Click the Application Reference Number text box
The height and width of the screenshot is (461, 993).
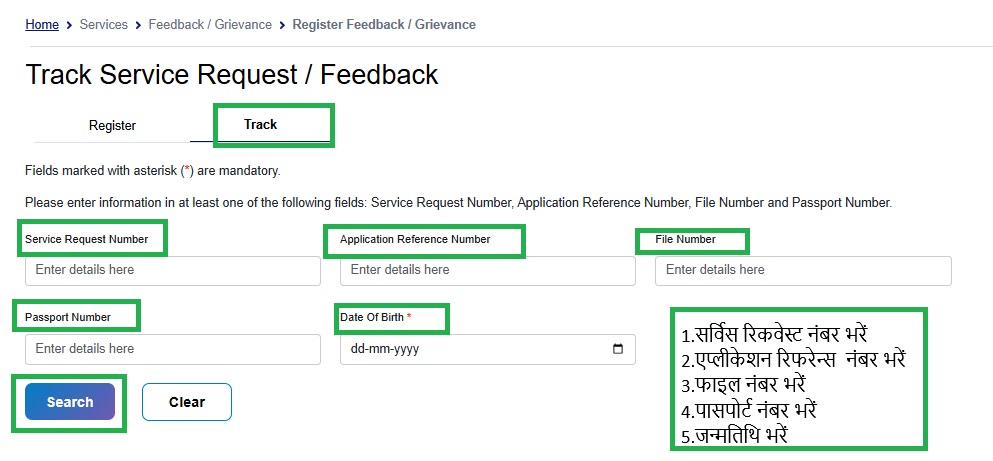tap(487, 270)
